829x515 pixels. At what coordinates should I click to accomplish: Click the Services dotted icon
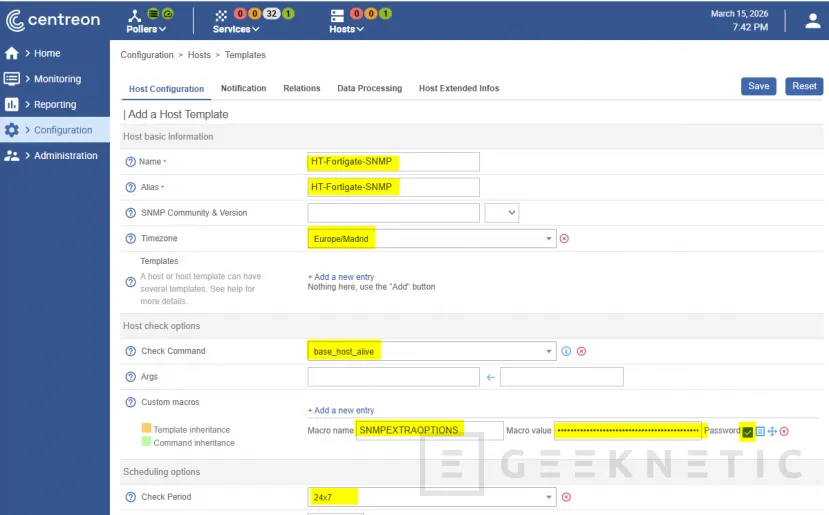click(x=221, y=15)
